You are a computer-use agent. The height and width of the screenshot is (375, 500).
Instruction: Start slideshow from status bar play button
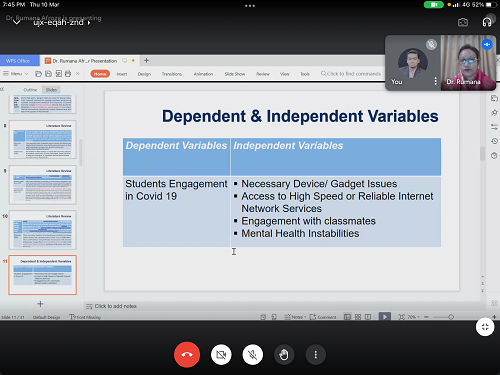pos(385,317)
